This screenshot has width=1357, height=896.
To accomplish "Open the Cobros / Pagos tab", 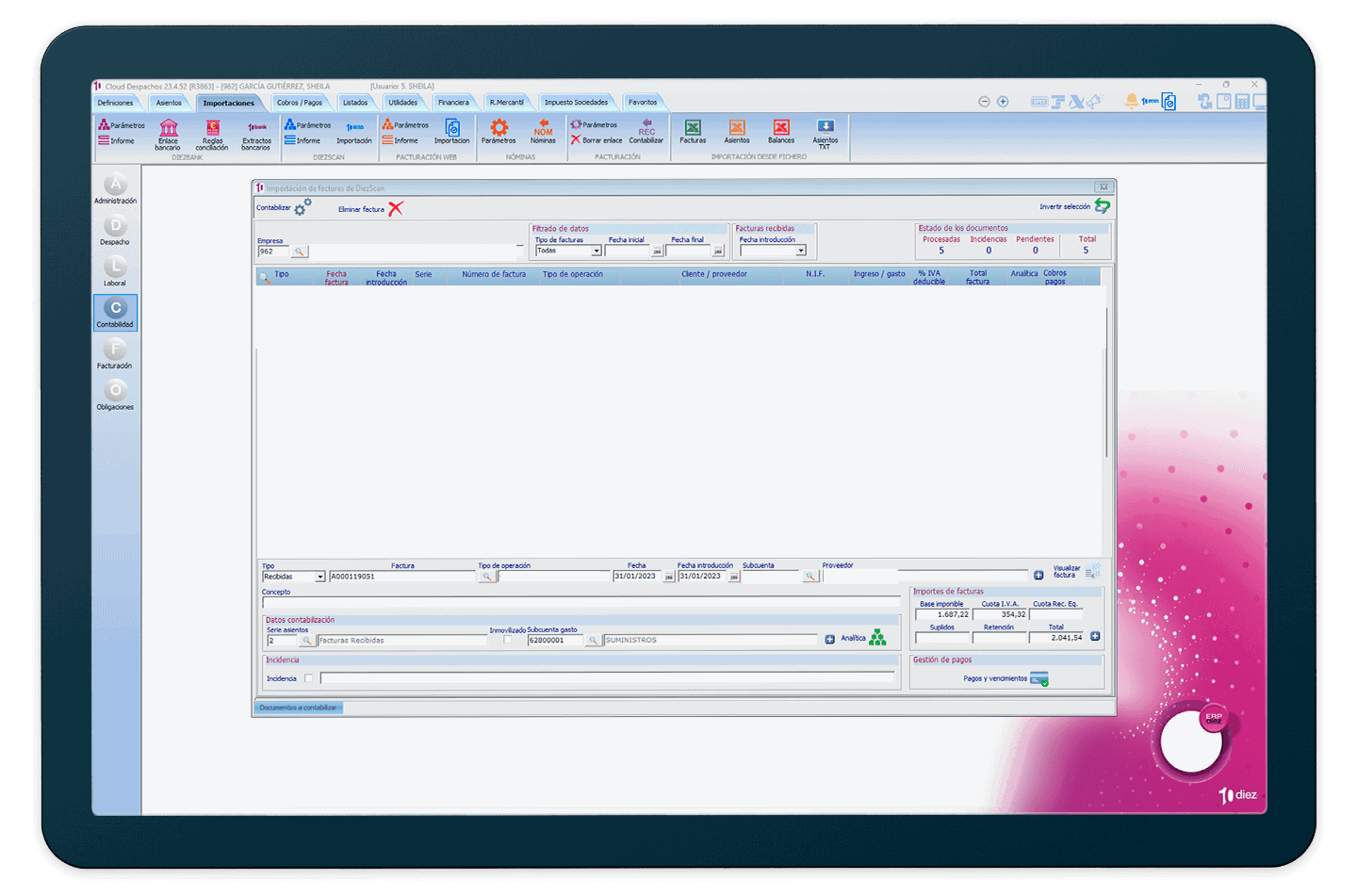I will (x=299, y=103).
